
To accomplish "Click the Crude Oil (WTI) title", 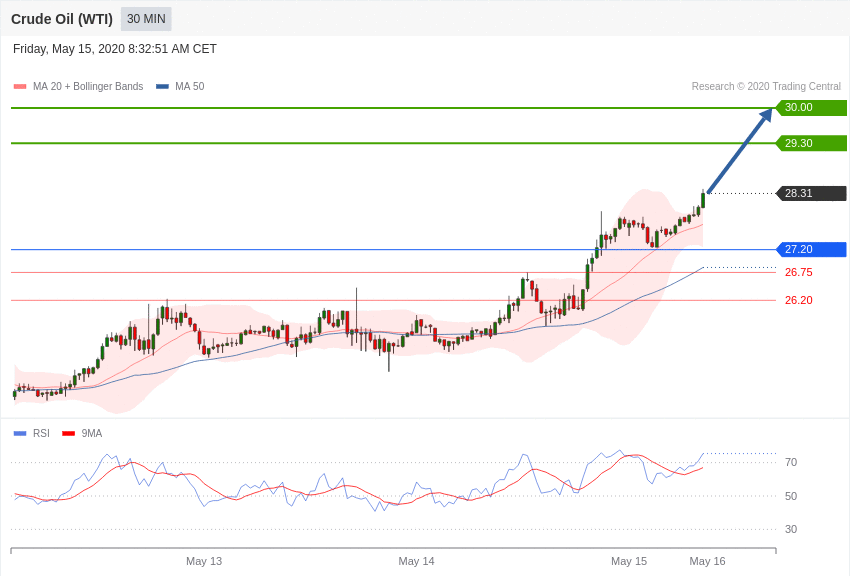I will [x=62, y=19].
